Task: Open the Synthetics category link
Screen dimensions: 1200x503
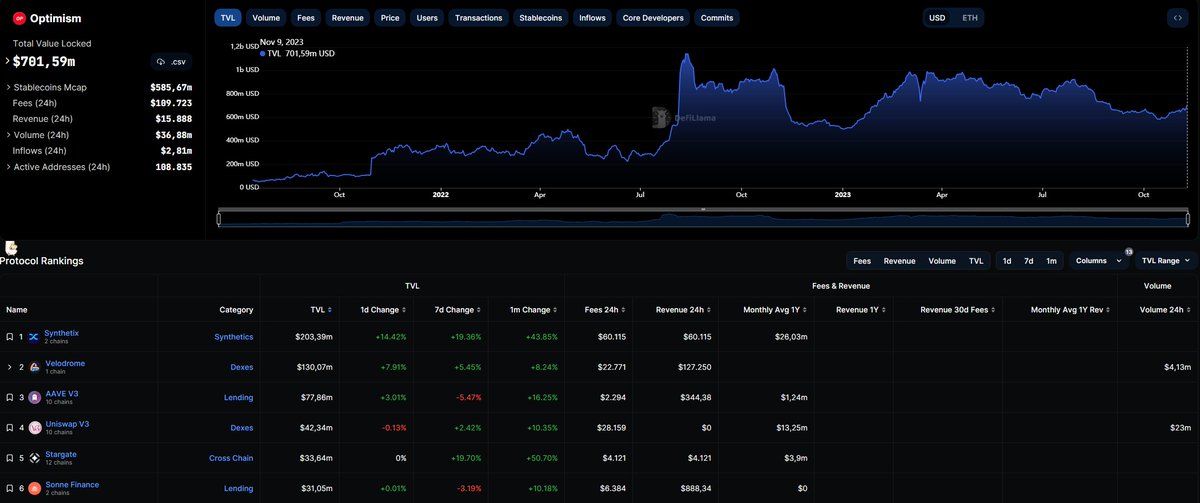Action: (x=234, y=337)
